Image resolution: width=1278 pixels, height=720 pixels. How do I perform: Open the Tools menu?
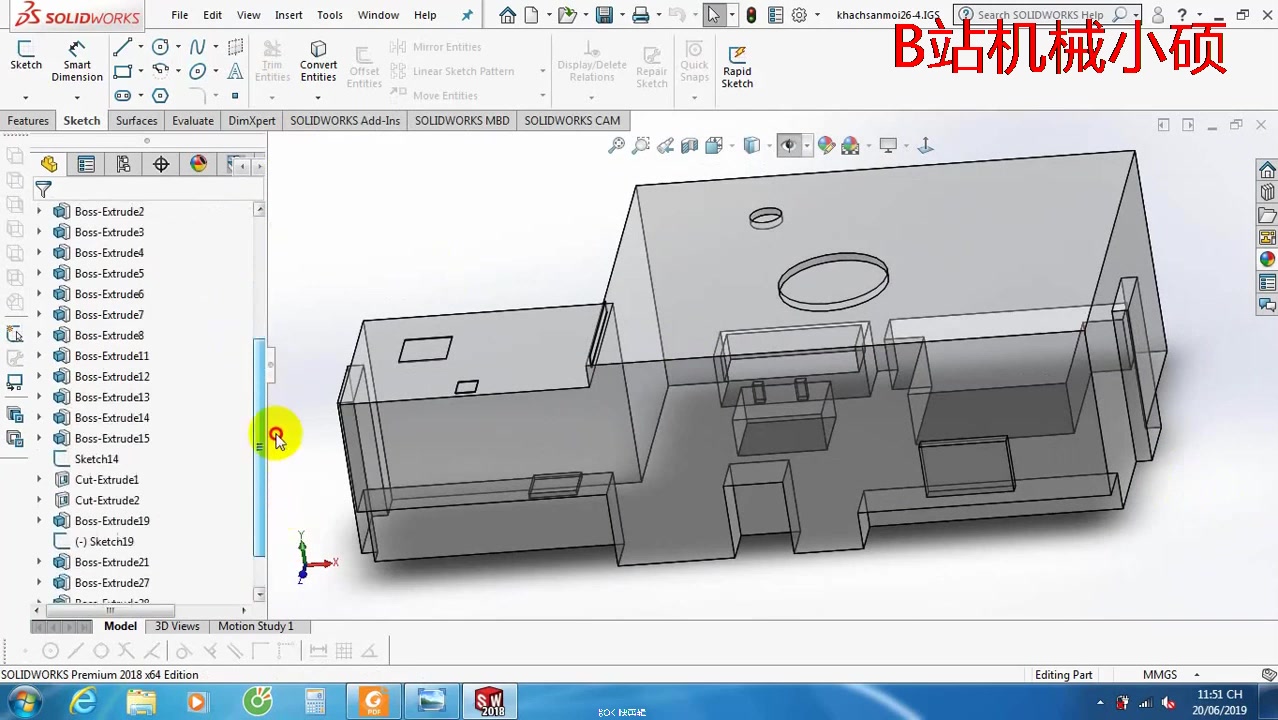[329, 14]
